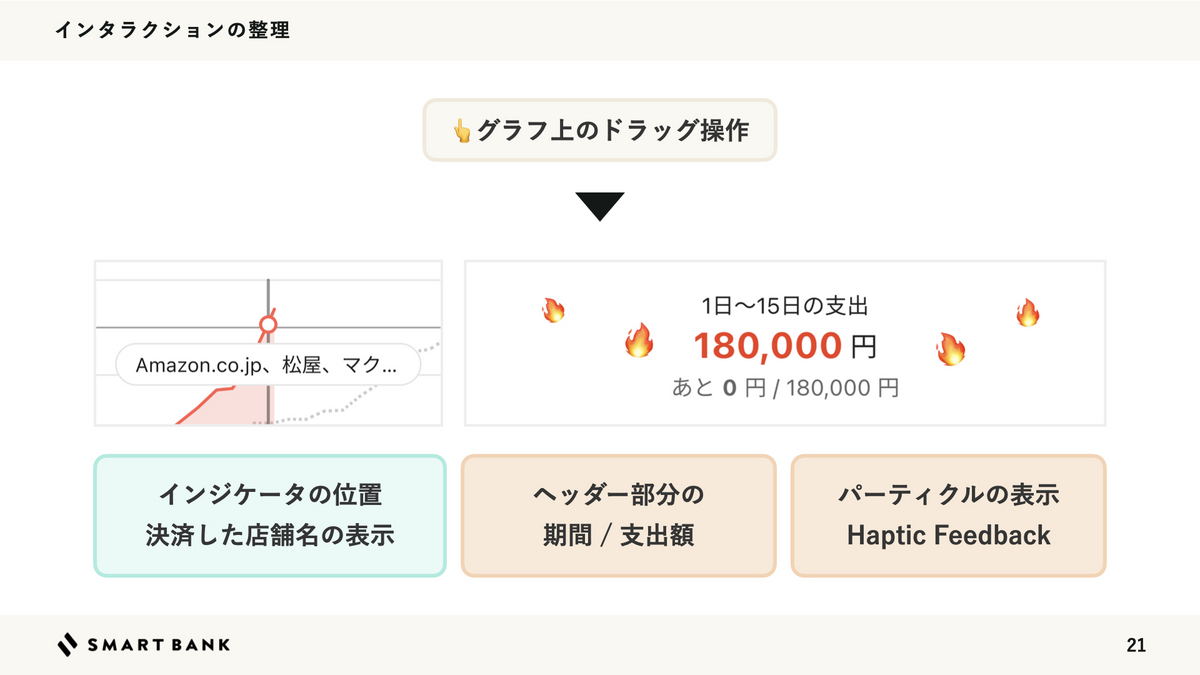The width and height of the screenshot is (1200, 675).
Task: Click the red 180,000 円 amount
Action: click(785, 346)
